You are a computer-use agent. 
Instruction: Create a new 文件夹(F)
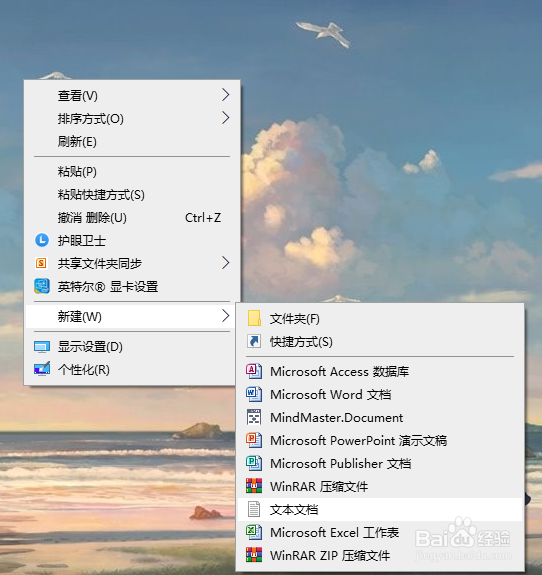[x=380, y=319]
